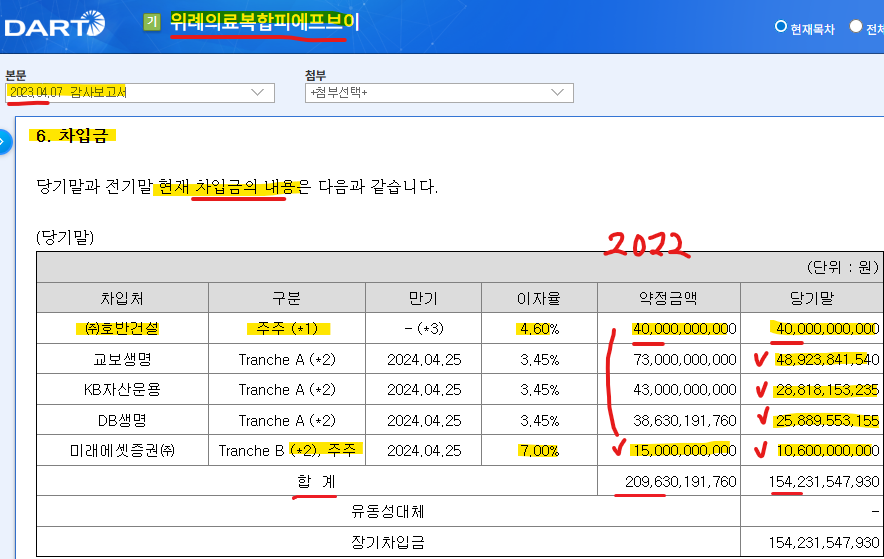
Task: Click the green 기 badge icon
Action: point(152,21)
